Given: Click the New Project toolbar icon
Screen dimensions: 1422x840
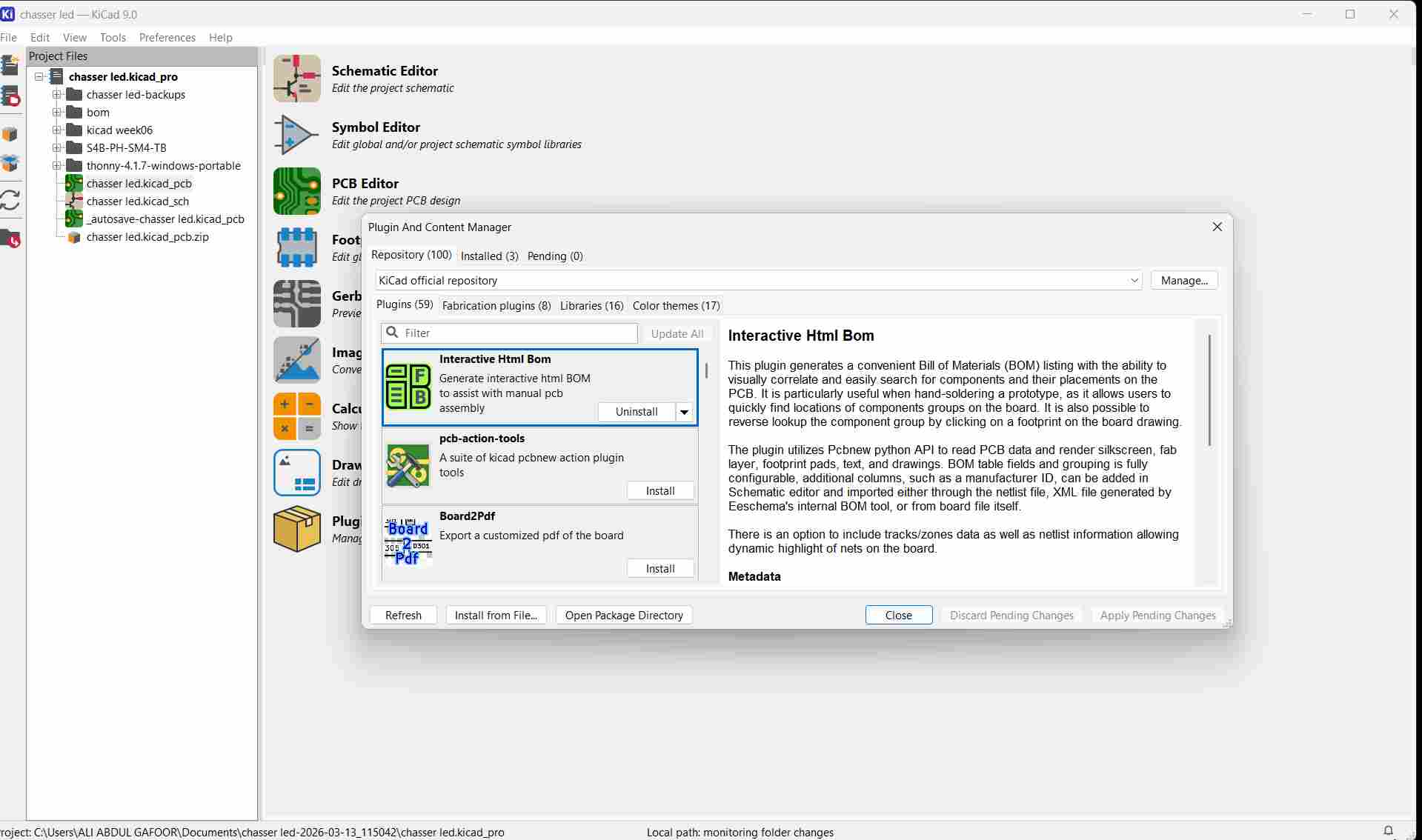Looking at the screenshot, I should coord(10,65).
